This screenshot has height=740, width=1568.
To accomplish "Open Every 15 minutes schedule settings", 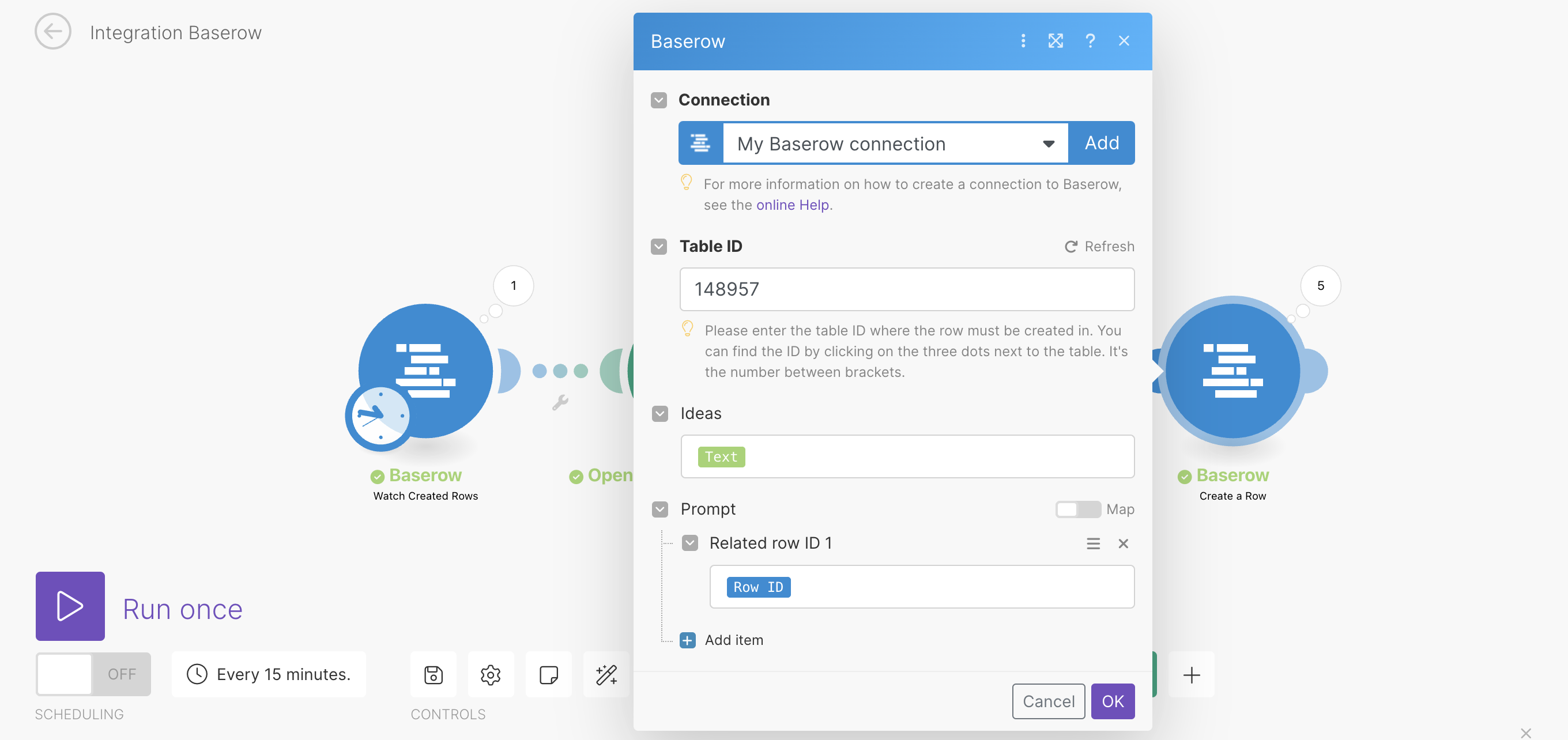I will pos(269,674).
